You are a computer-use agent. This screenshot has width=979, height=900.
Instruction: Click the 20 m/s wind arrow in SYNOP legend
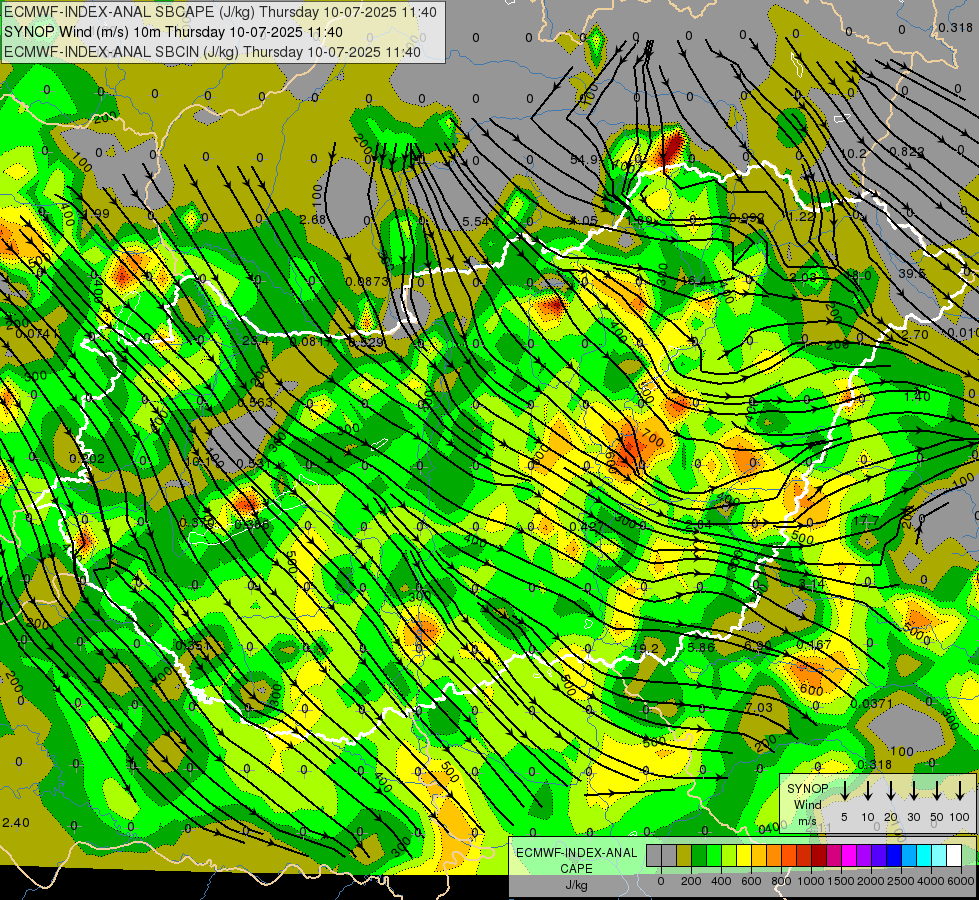click(x=891, y=791)
